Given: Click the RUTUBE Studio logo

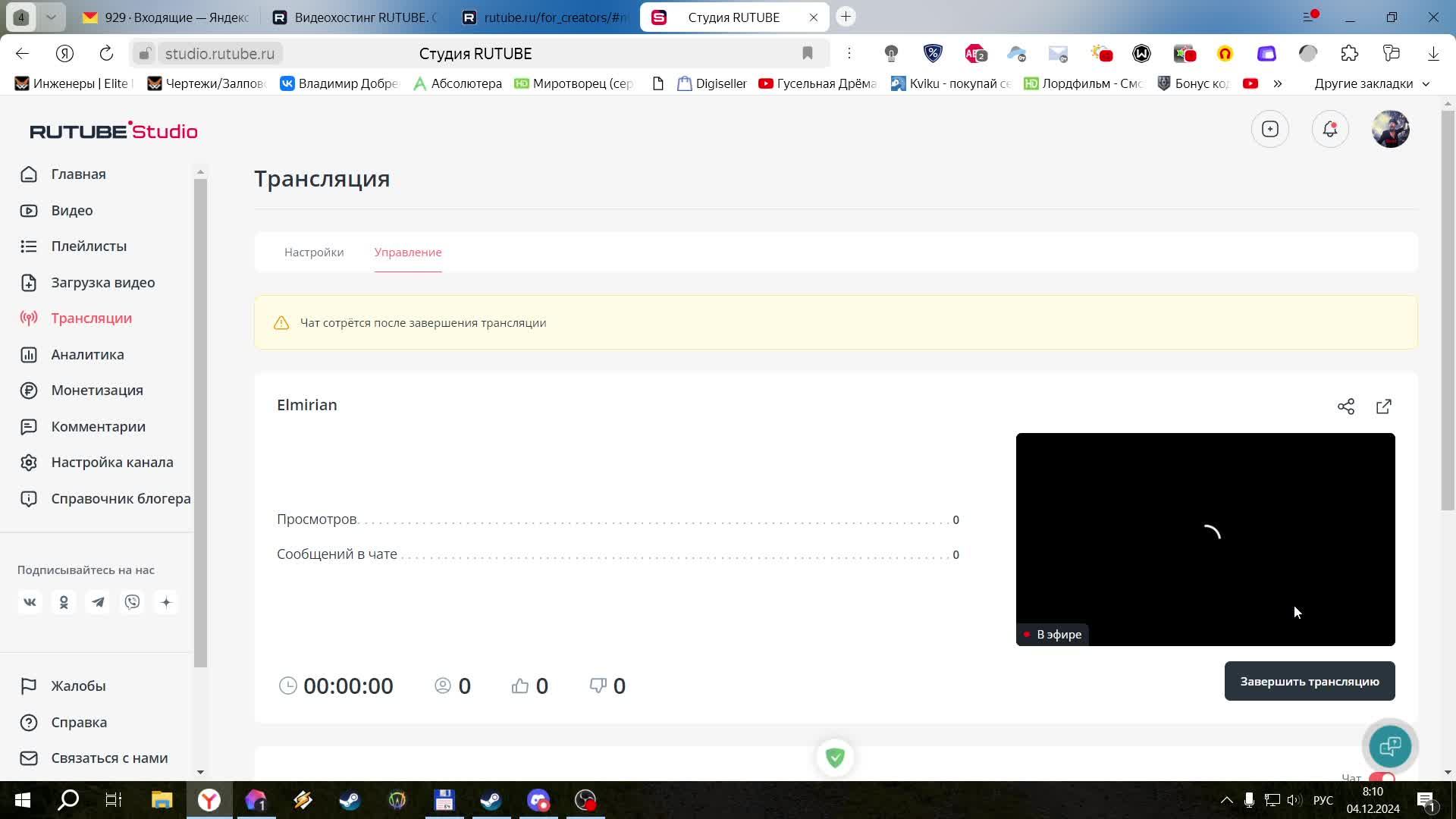Looking at the screenshot, I should [114, 130].
